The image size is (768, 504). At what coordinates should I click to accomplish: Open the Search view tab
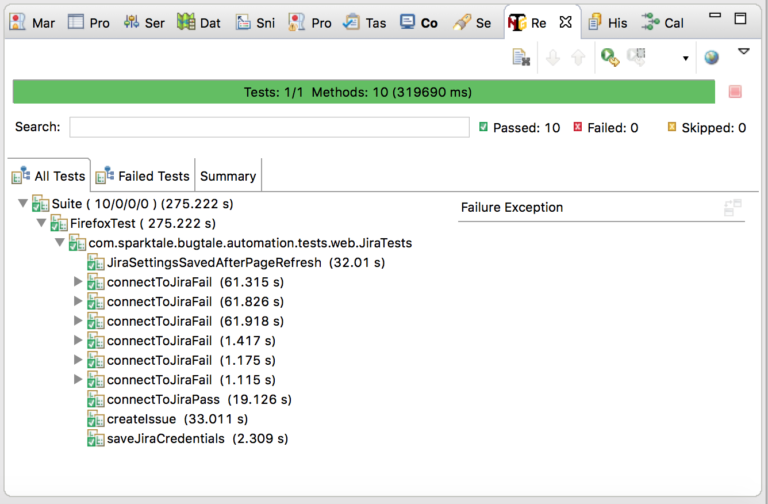point(472,23)
